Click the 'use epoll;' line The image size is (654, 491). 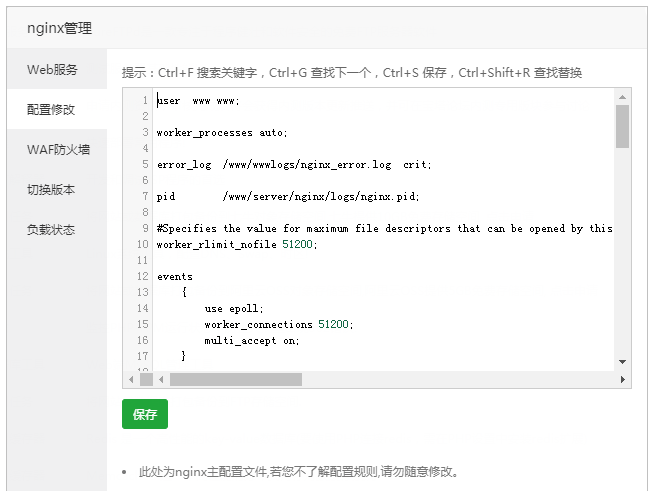click(x=234, y=309)
